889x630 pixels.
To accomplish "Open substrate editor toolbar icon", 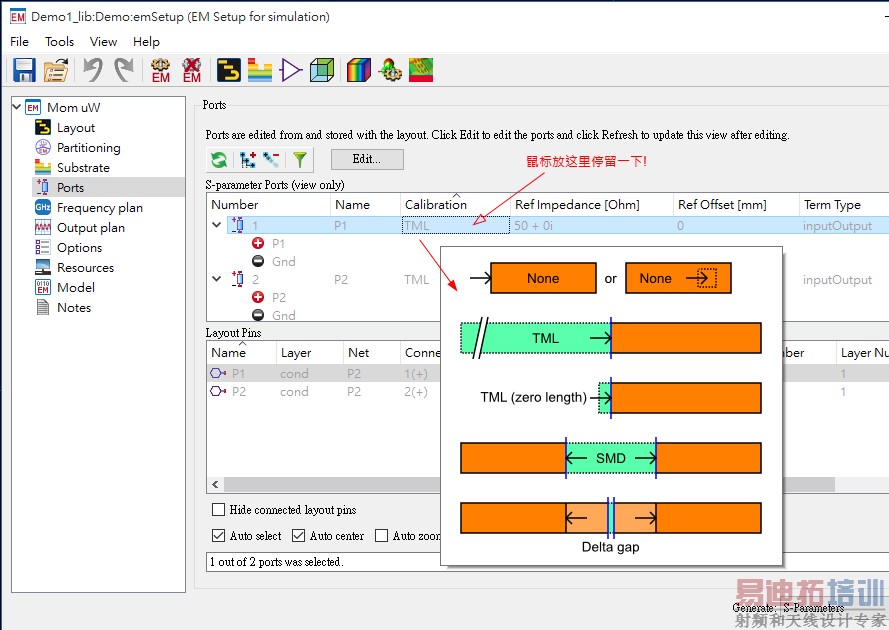I will pos(260,70).
